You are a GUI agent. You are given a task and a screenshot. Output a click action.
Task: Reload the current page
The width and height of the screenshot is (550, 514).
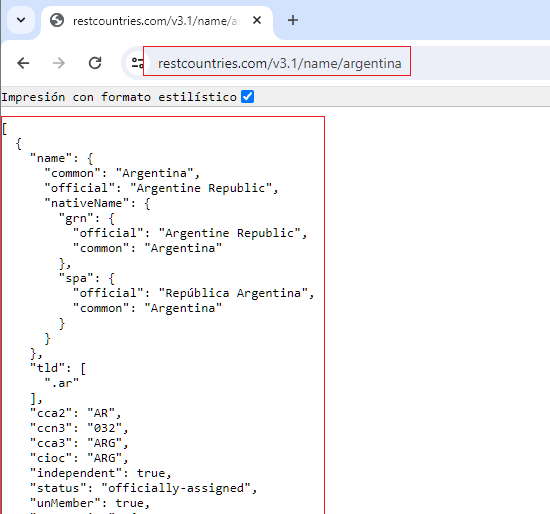click(x=95, y=63)
